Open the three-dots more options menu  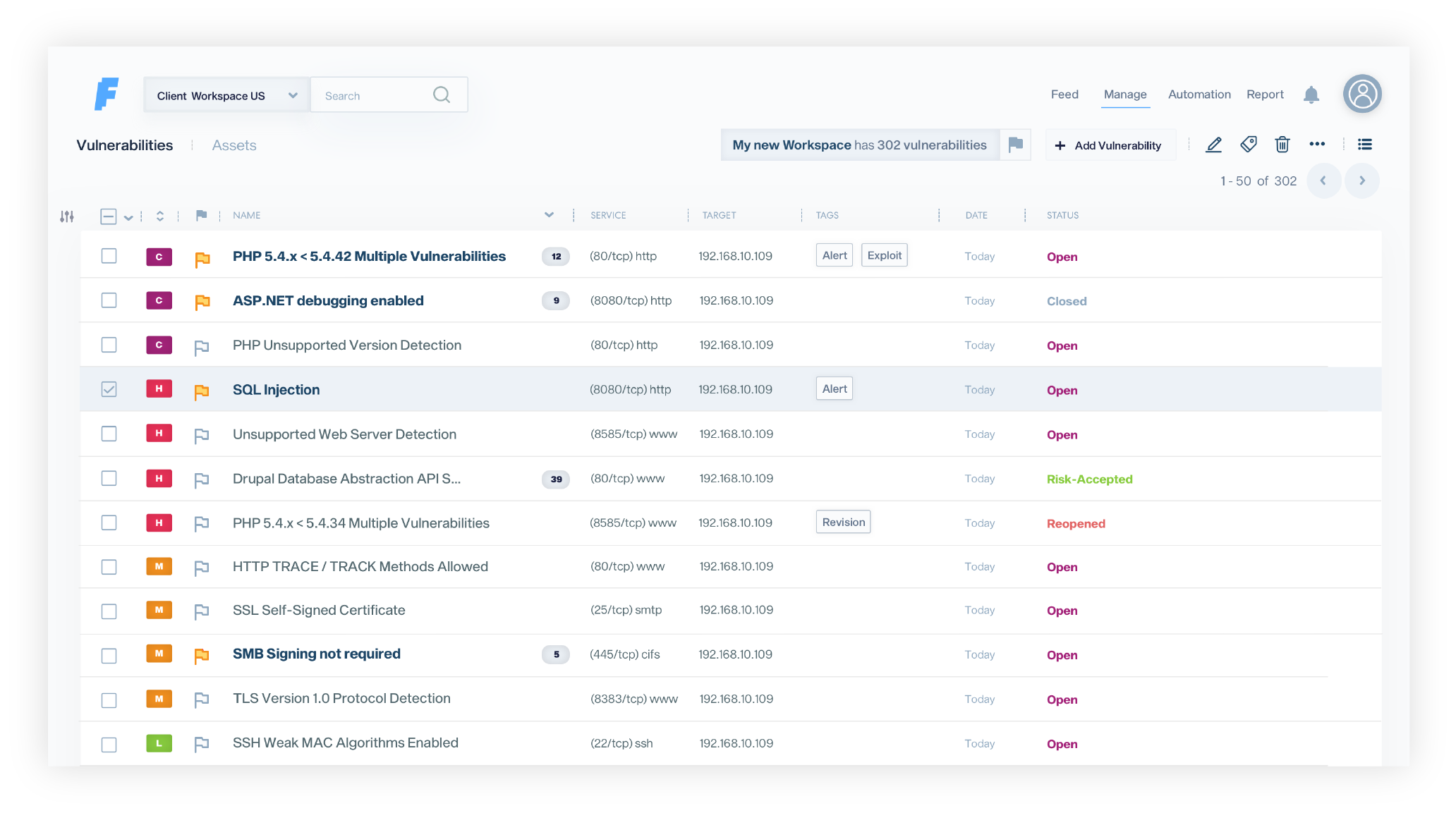1316,144
